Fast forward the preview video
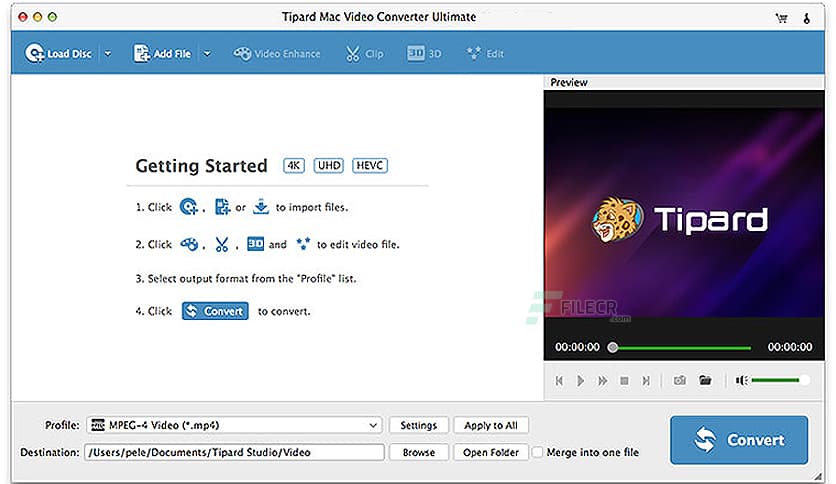The height and width of the screenshot is (484, 836). tap(602, 381)
